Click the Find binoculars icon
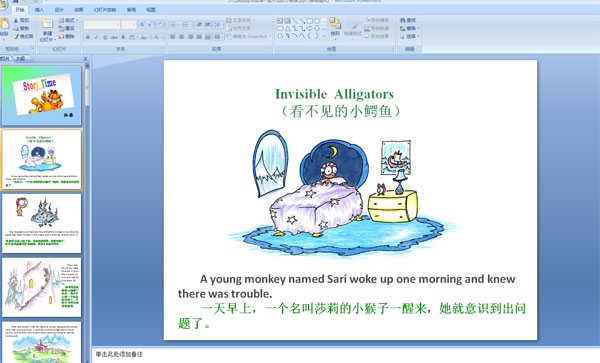The width and height of the screenshot is (600, 363). (403, 20)
